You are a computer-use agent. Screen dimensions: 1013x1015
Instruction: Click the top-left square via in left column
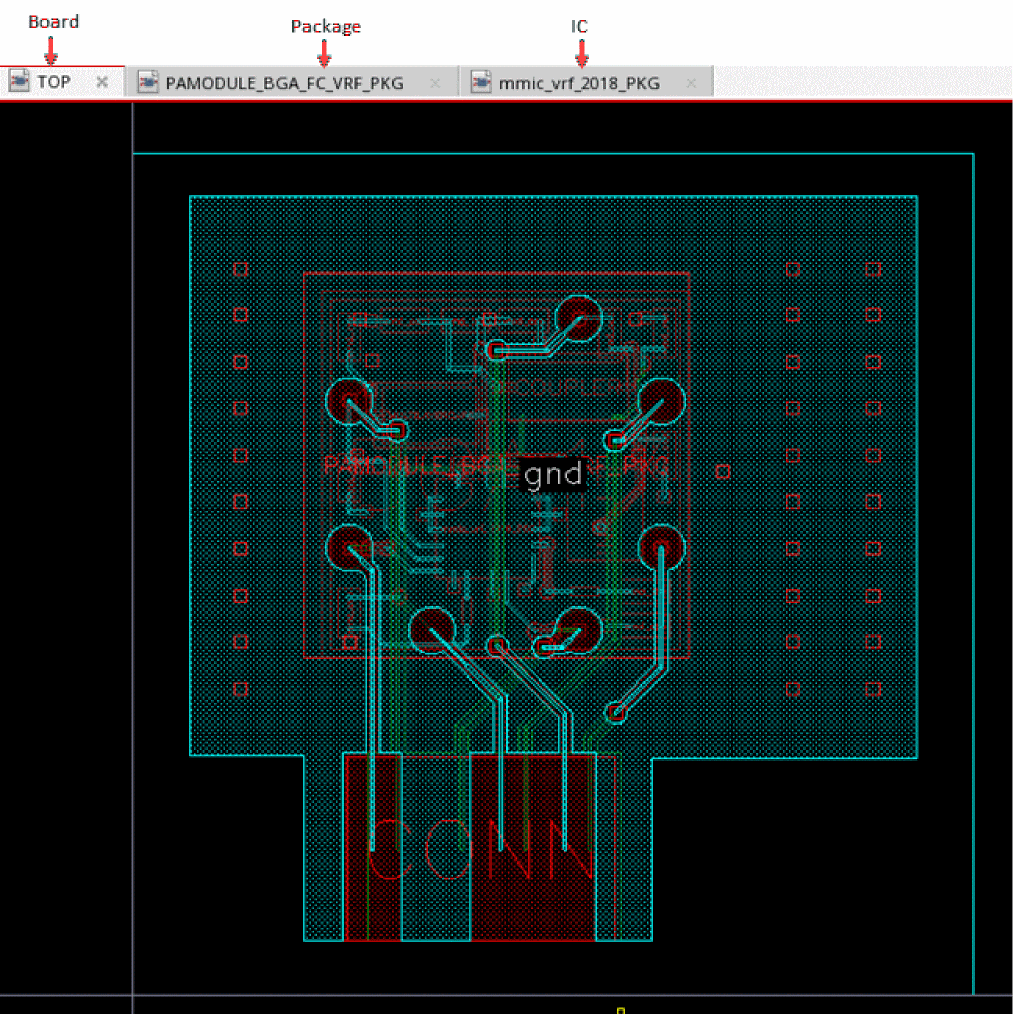tap(240, 269)
